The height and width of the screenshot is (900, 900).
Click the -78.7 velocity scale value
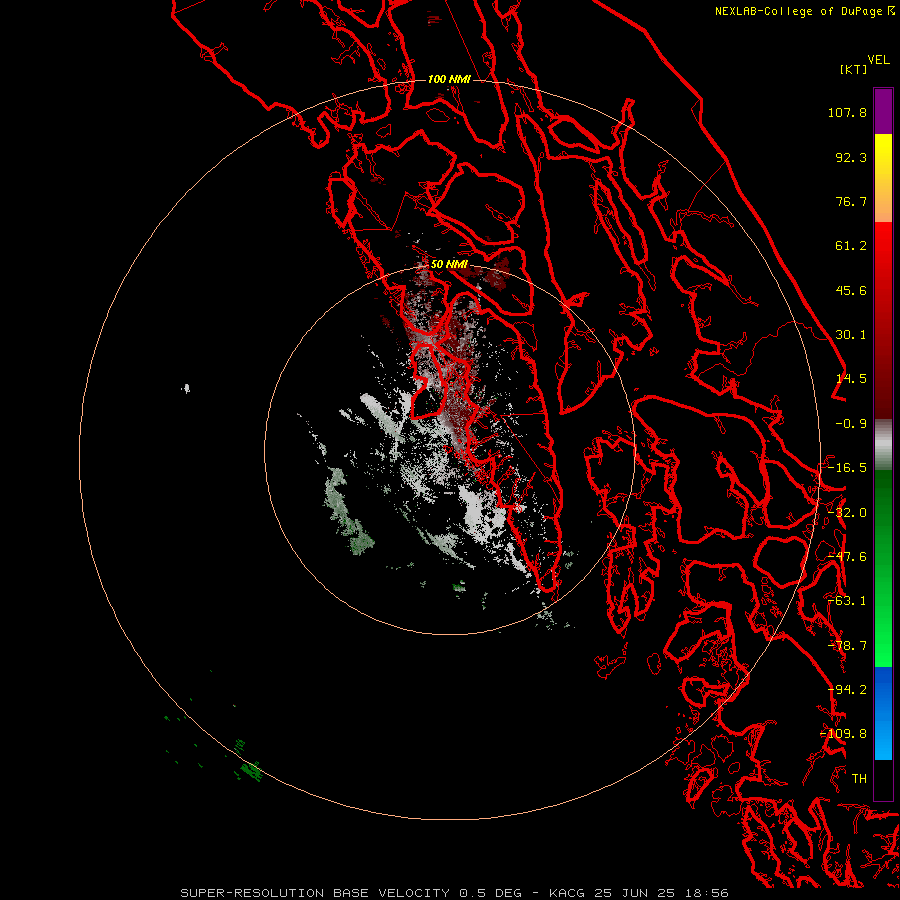pyautogui.click(x=847, y=646)
